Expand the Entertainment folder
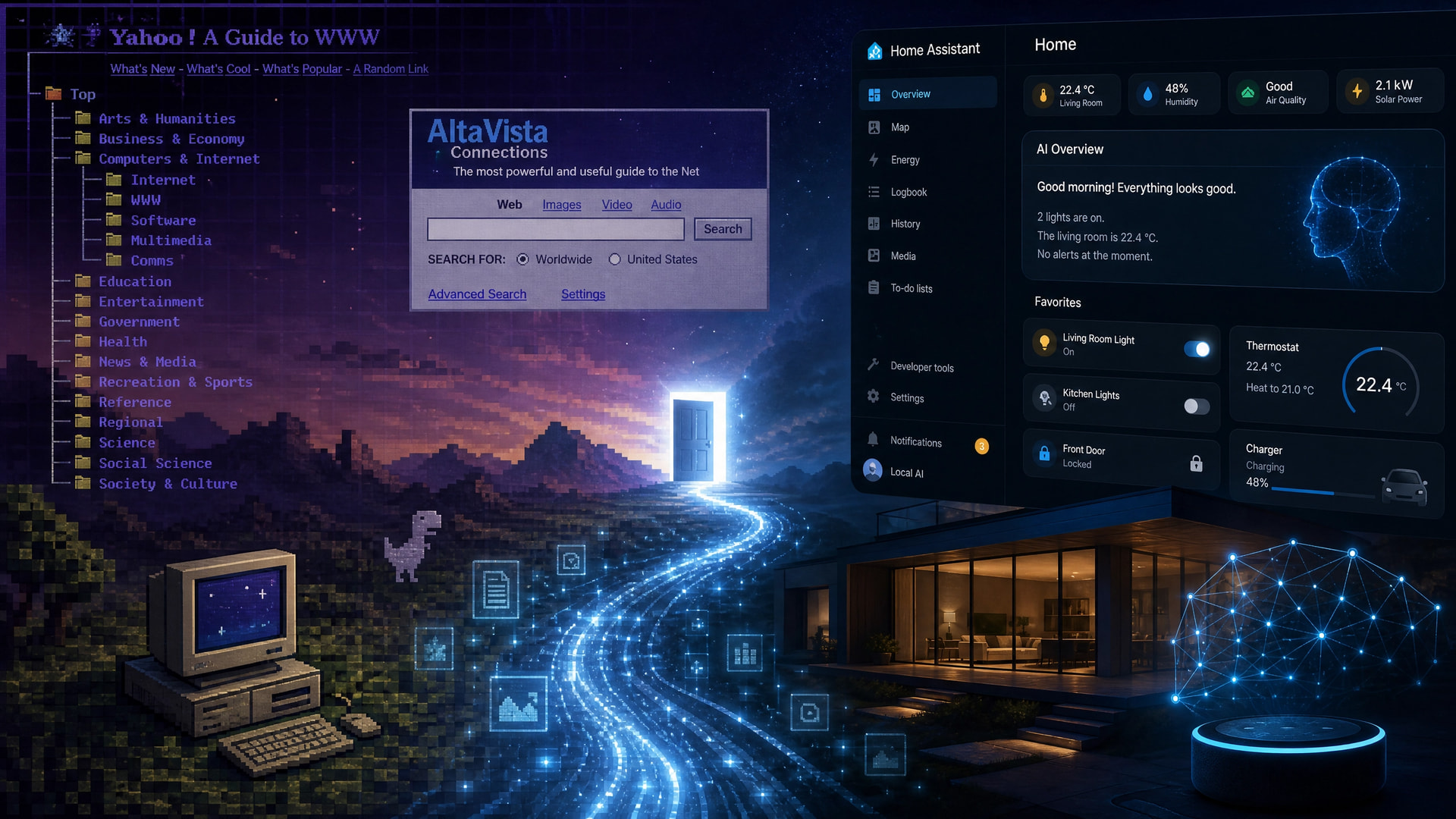This screenshot has width=1456, height=819. click(x=83, y=301)
